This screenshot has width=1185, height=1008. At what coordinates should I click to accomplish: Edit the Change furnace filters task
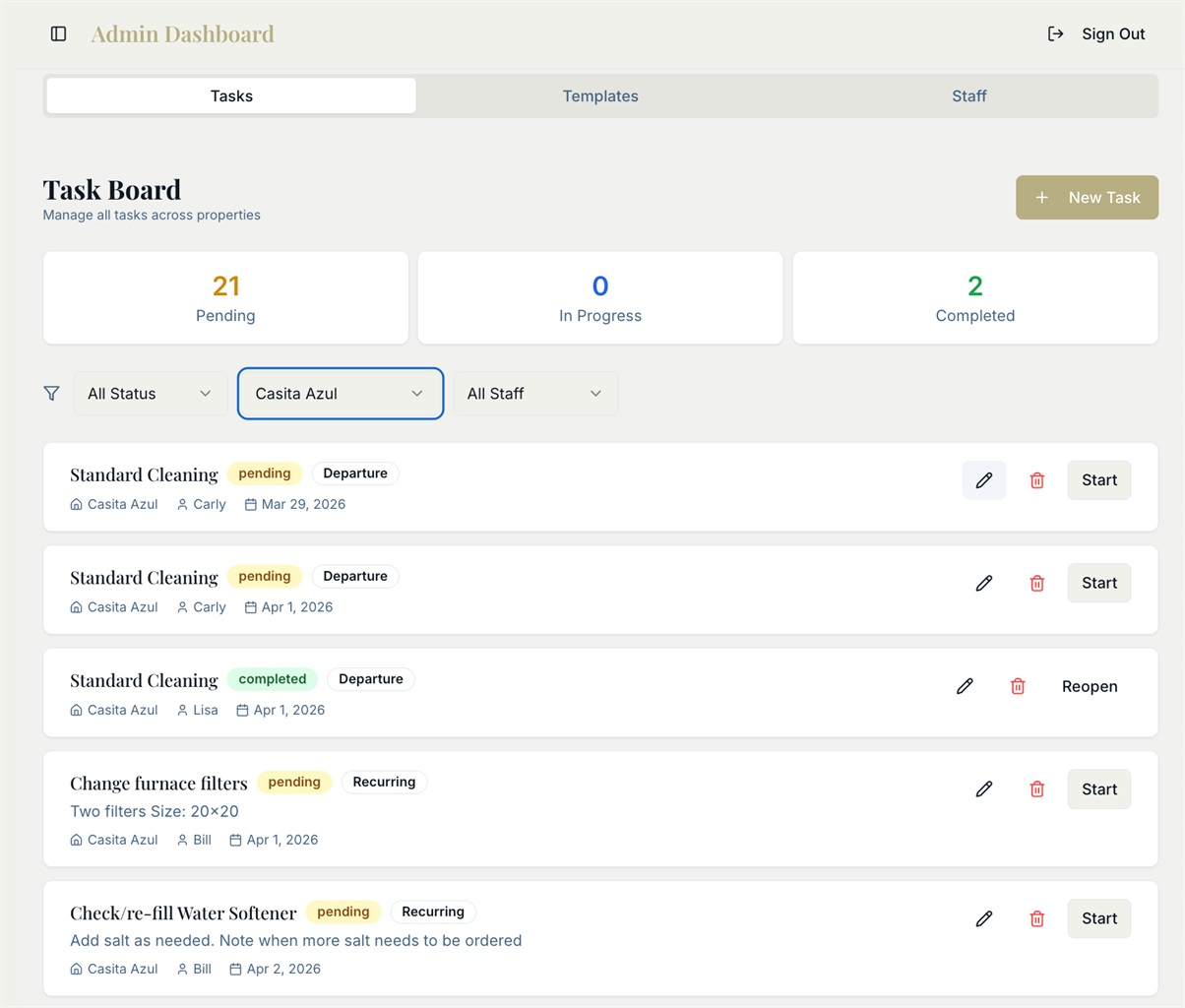(x=984, y=788)
